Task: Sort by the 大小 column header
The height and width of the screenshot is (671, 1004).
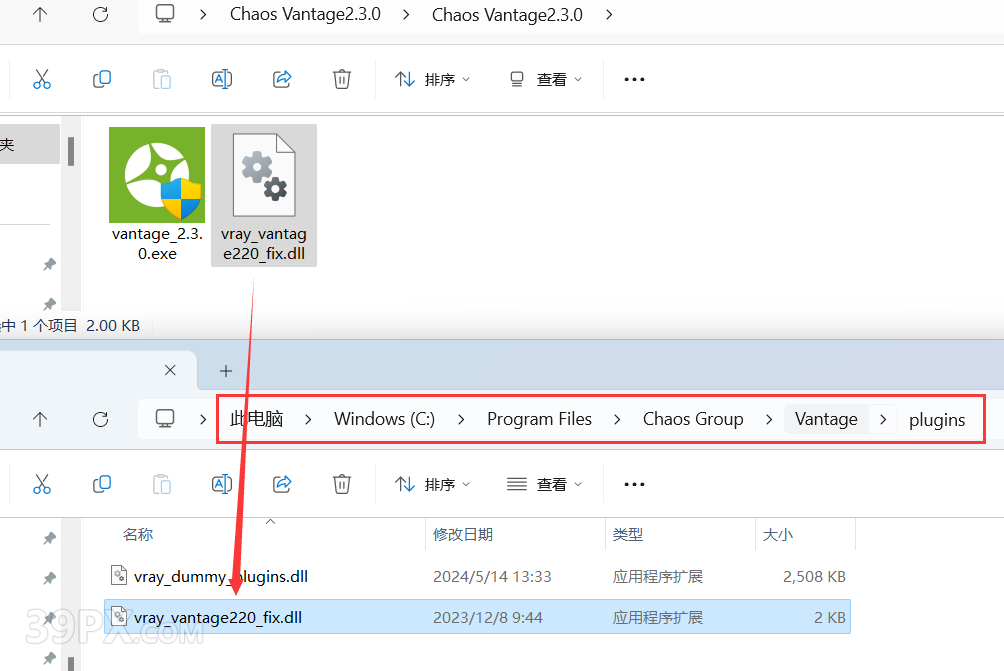Action: click(778, 535)
